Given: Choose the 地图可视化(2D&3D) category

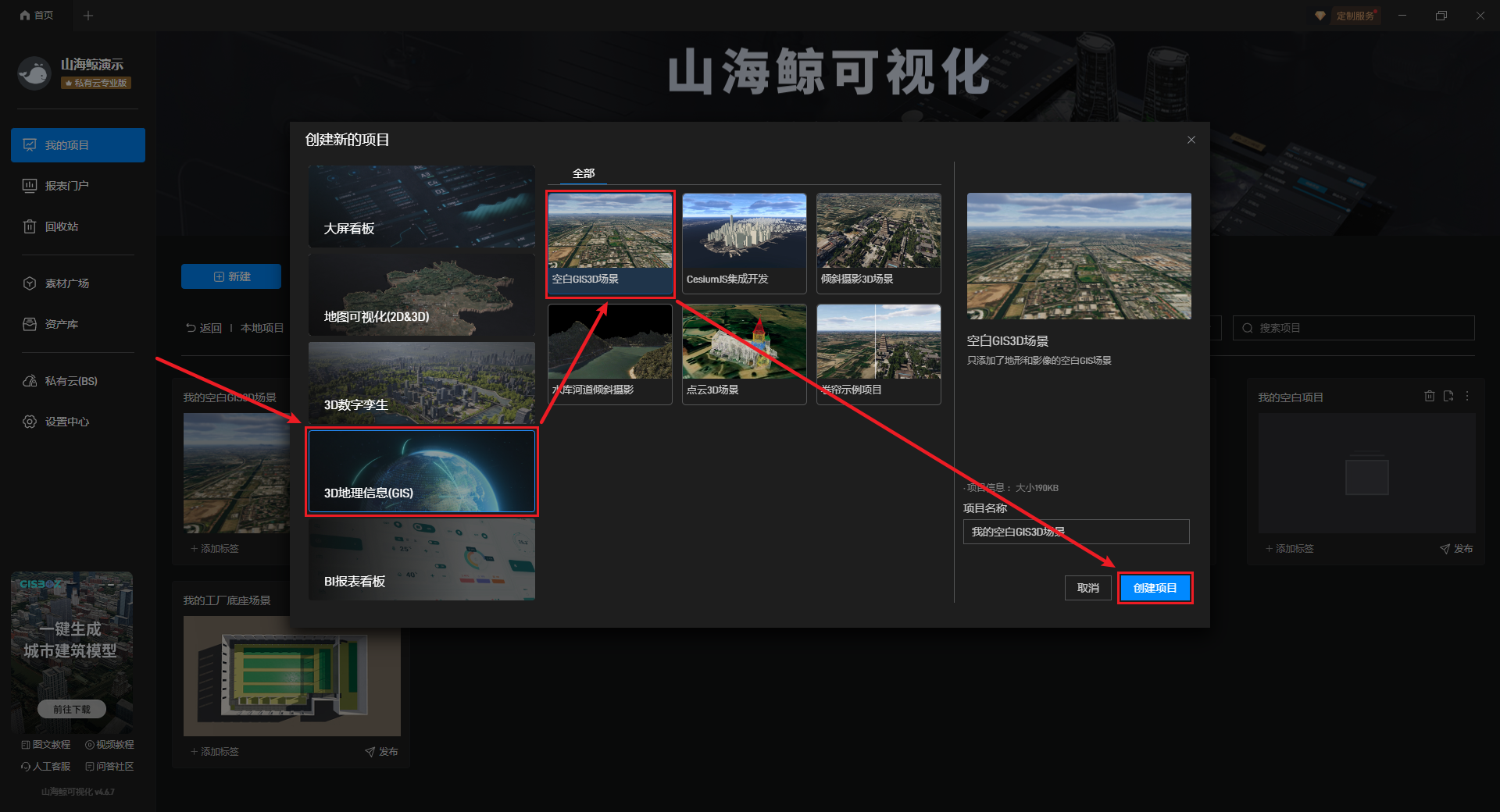Looking at the screenshot, I should point(422,295).
